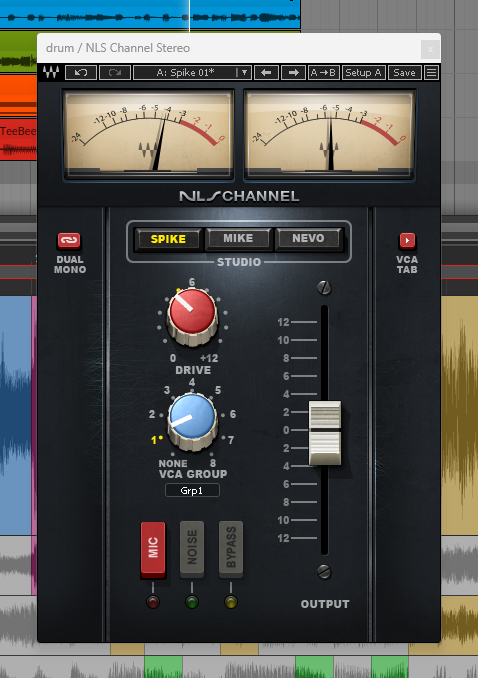Copy settings with A→B button

(x=324, y=72)
